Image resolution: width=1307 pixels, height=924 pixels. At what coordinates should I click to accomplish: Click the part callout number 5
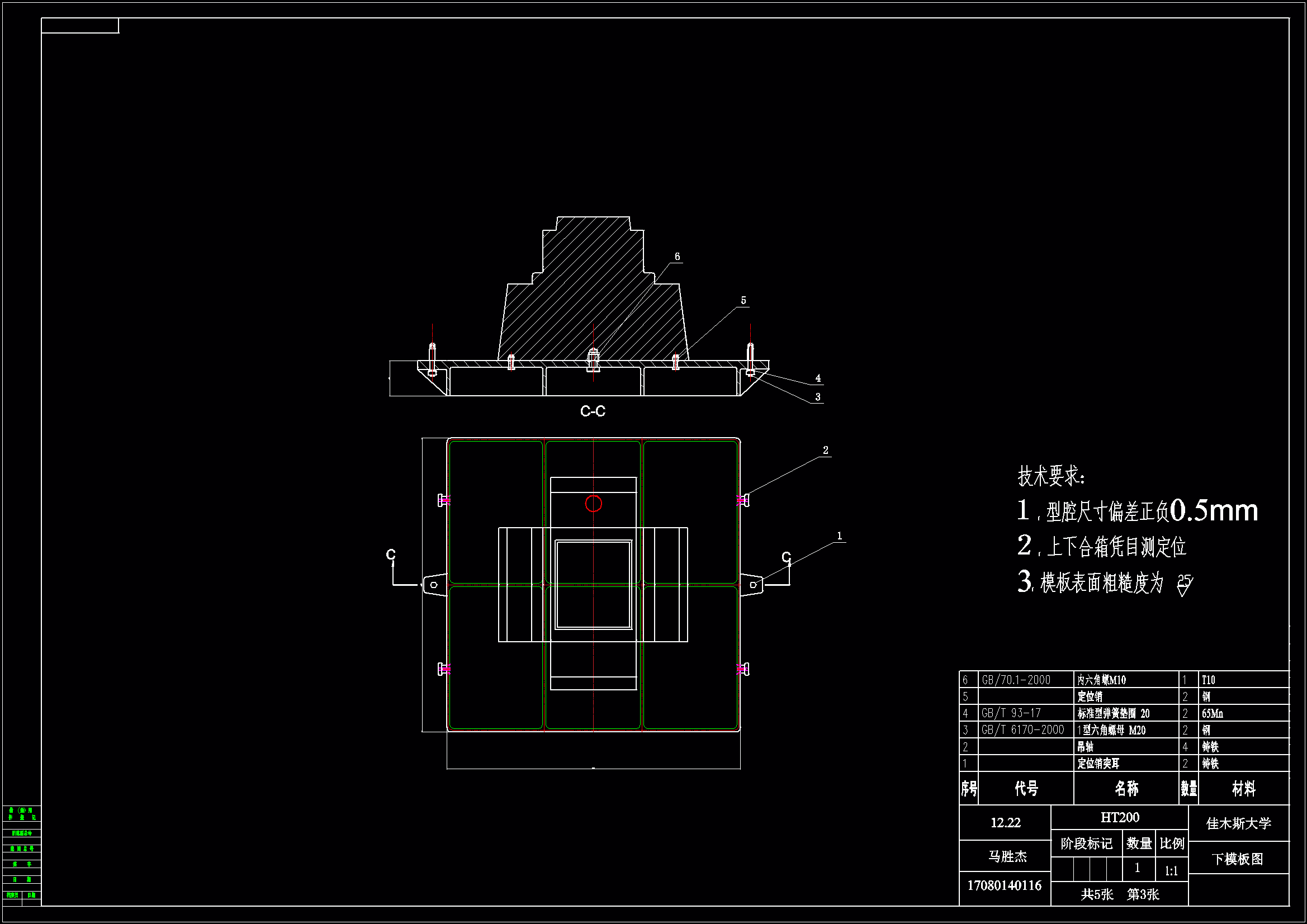point(743,301)
